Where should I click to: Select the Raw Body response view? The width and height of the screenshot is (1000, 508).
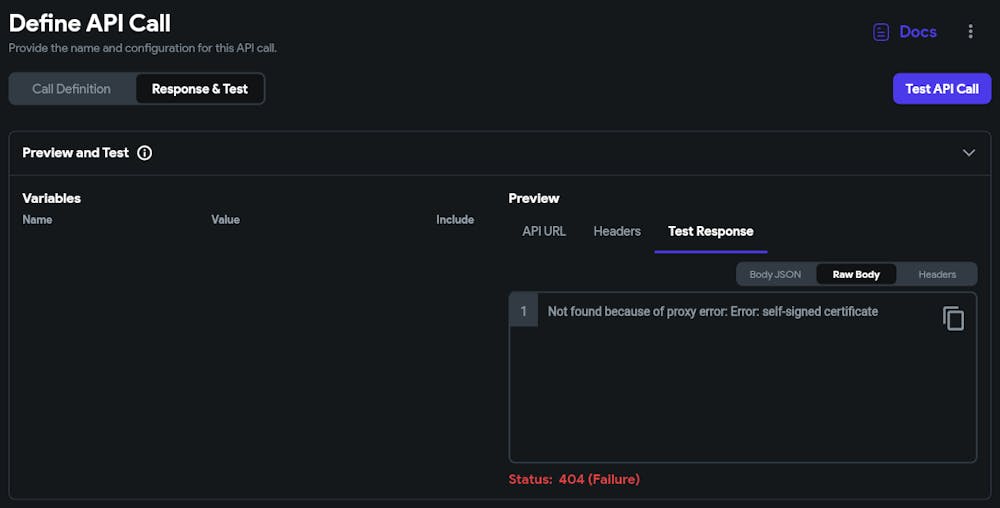856,274
